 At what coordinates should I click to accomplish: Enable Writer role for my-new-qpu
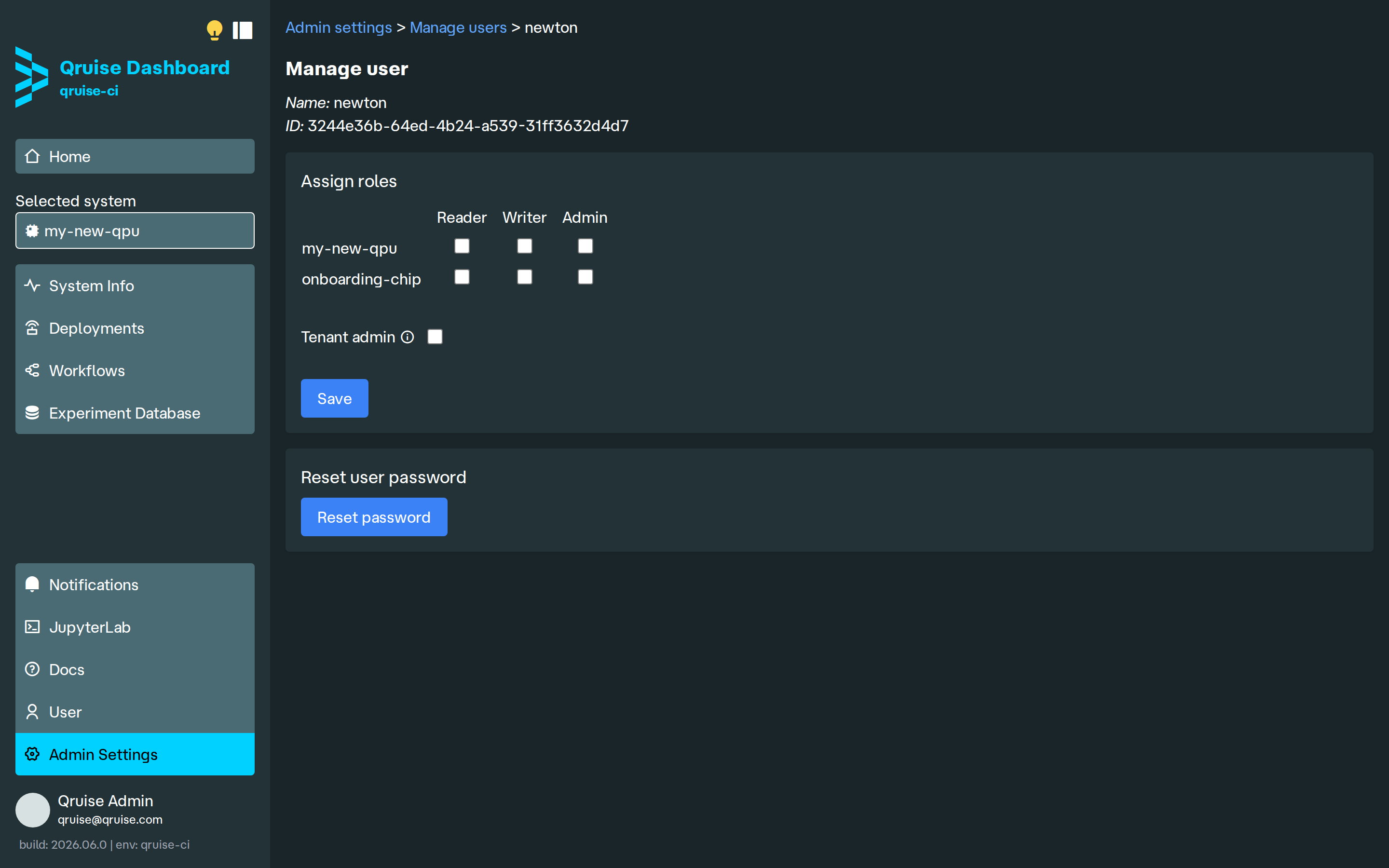[x=525, y=246]
